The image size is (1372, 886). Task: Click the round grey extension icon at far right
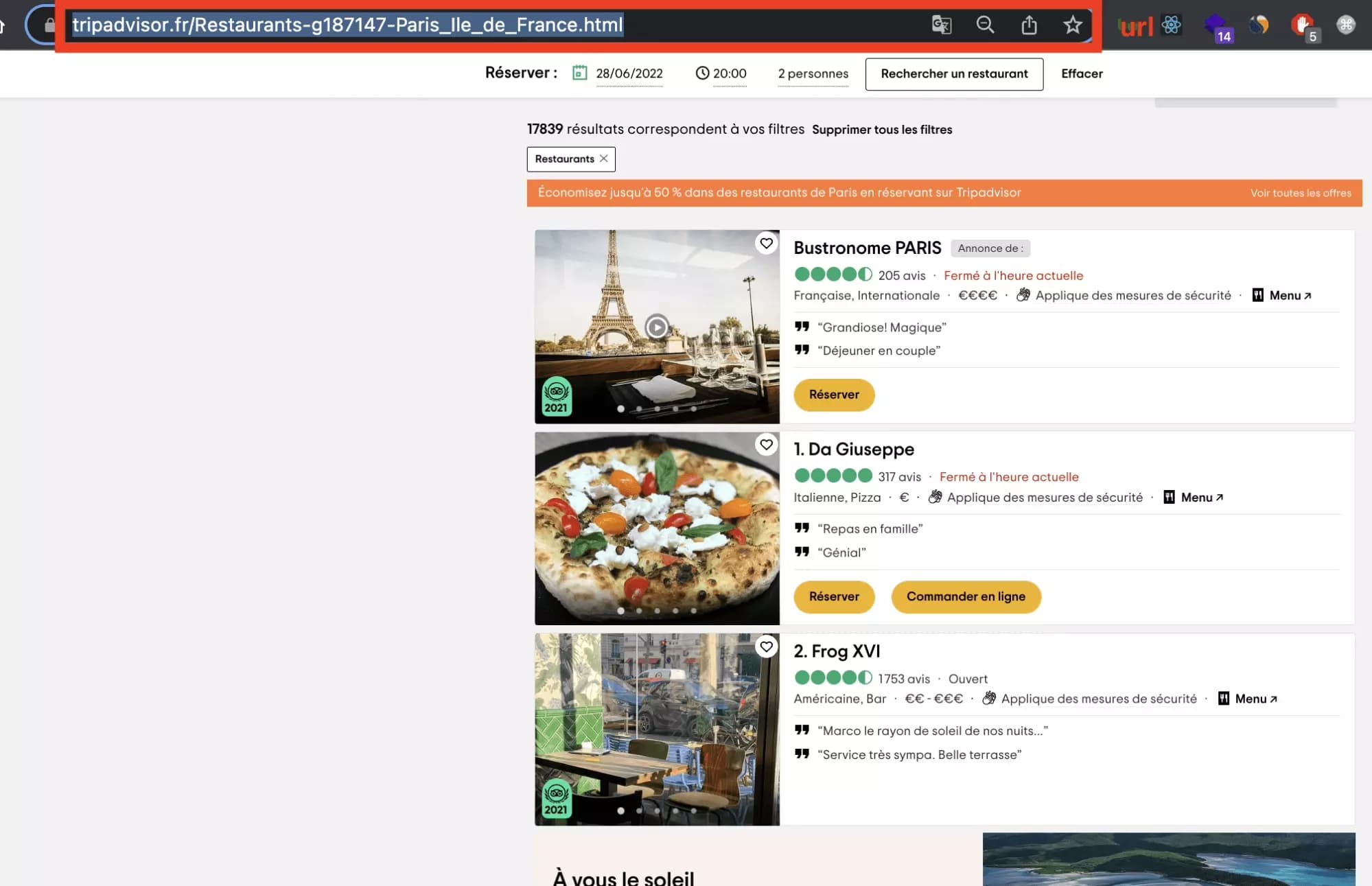tap(1346, 25)
